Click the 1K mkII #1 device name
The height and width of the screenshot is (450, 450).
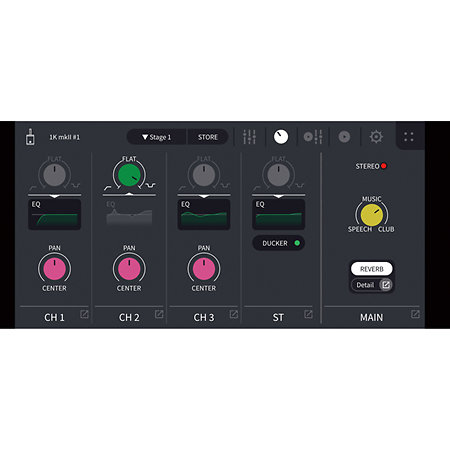[64, 137]
